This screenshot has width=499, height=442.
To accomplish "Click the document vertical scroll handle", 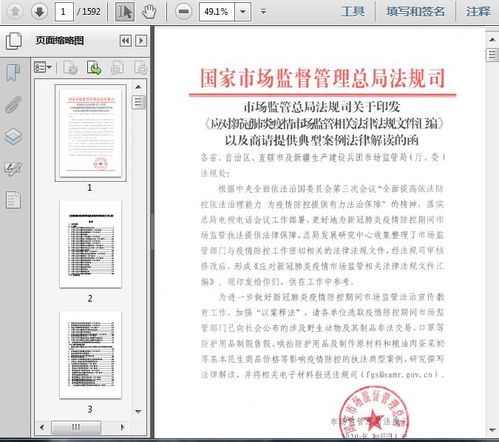I will click(492, 55).
